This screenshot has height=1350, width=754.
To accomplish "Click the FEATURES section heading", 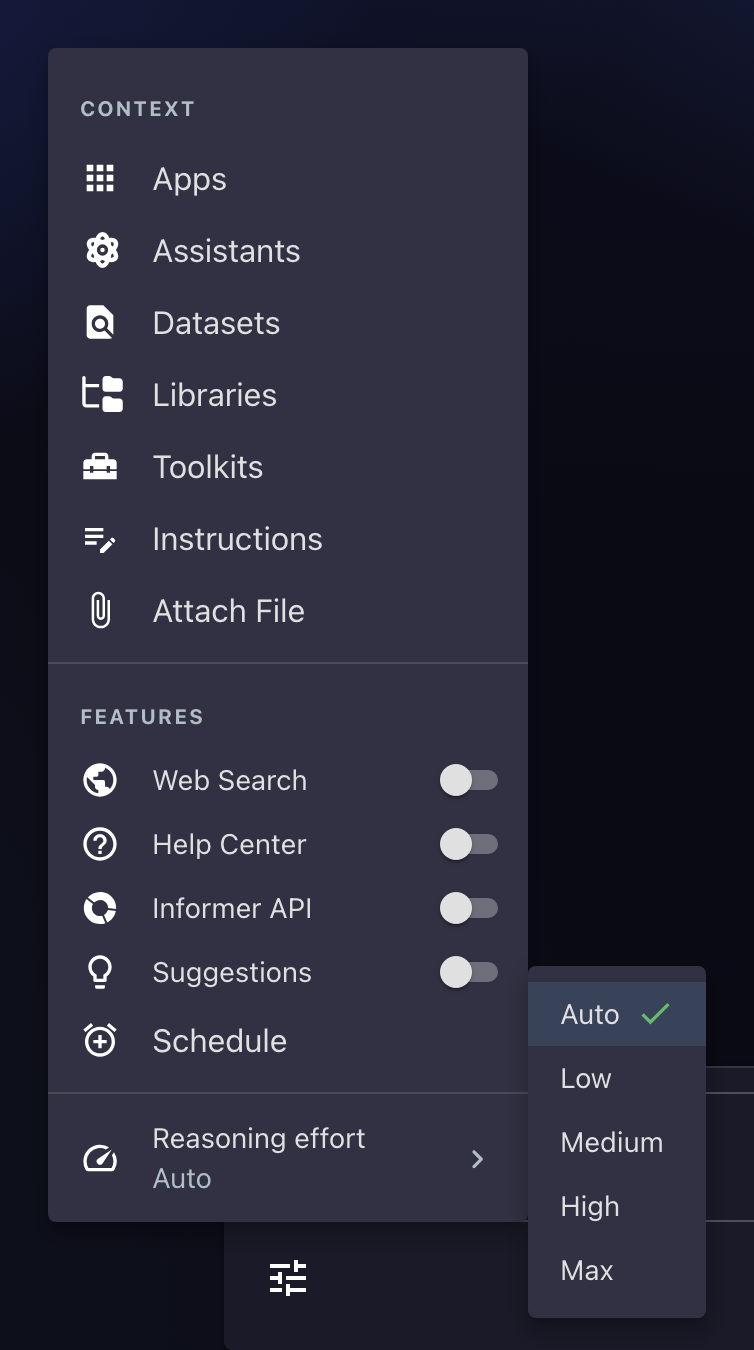I will (142, 717).
